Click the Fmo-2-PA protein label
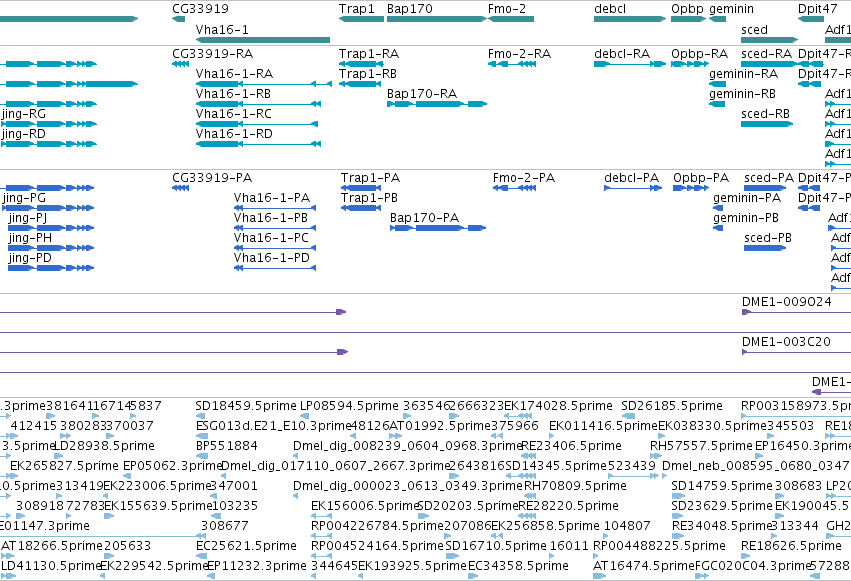Viewport: 851px width, 581px height. coord(524,178)
